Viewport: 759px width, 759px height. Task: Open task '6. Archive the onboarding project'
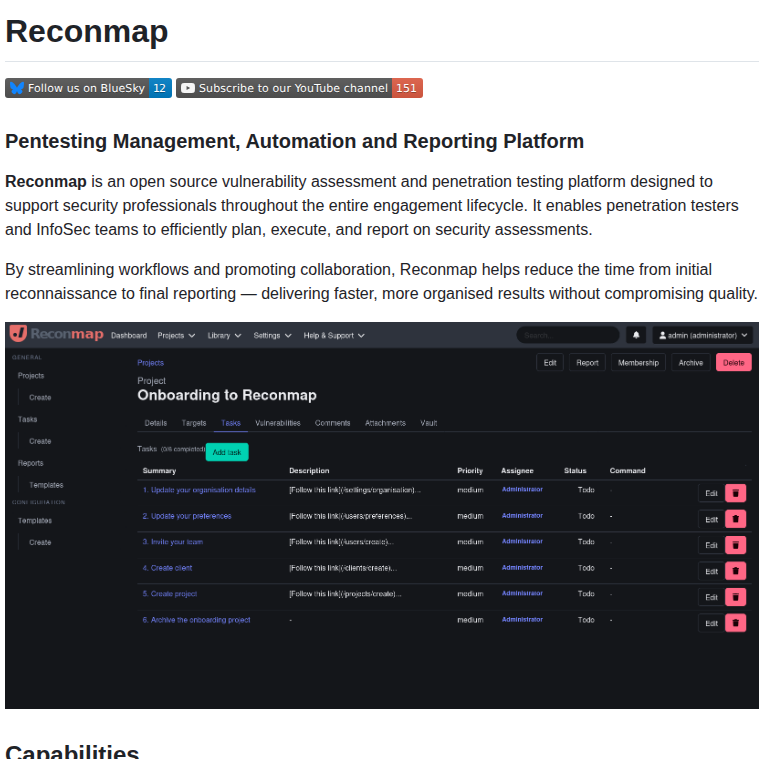pyautogui.click(x=197, y=620)
